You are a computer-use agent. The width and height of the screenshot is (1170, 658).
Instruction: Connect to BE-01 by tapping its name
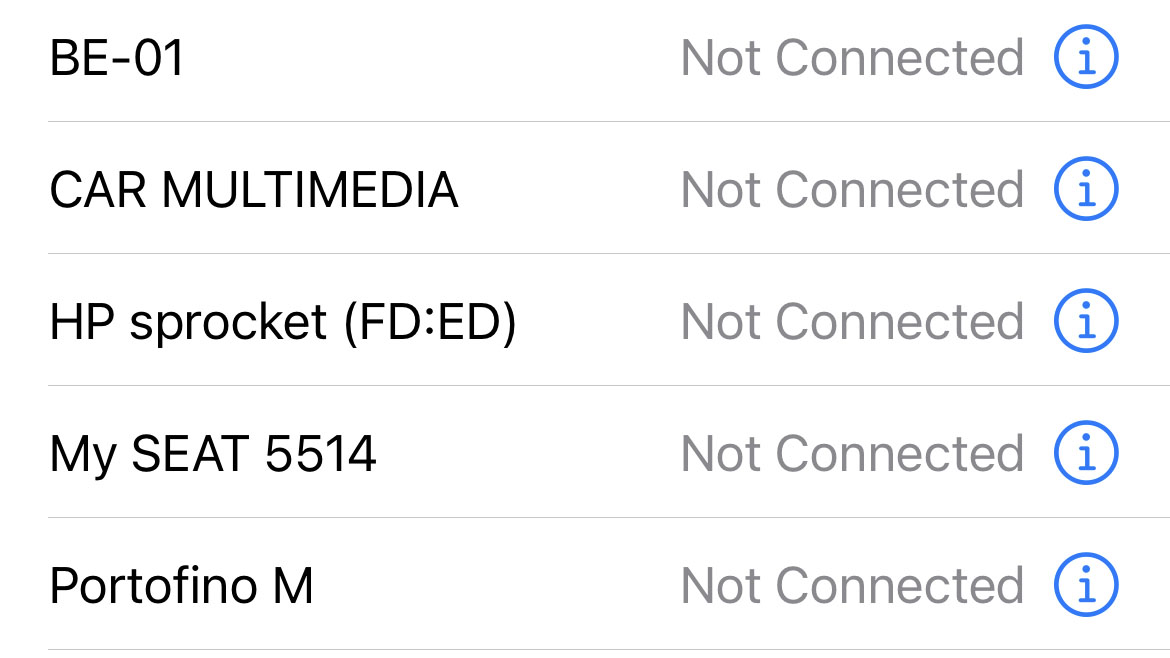click(117, 58)
